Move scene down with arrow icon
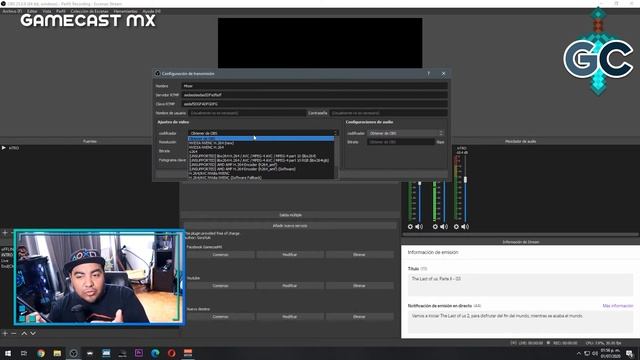Image resolution: width=640 pixels, height=360 pixels. [x=33, y=333]
